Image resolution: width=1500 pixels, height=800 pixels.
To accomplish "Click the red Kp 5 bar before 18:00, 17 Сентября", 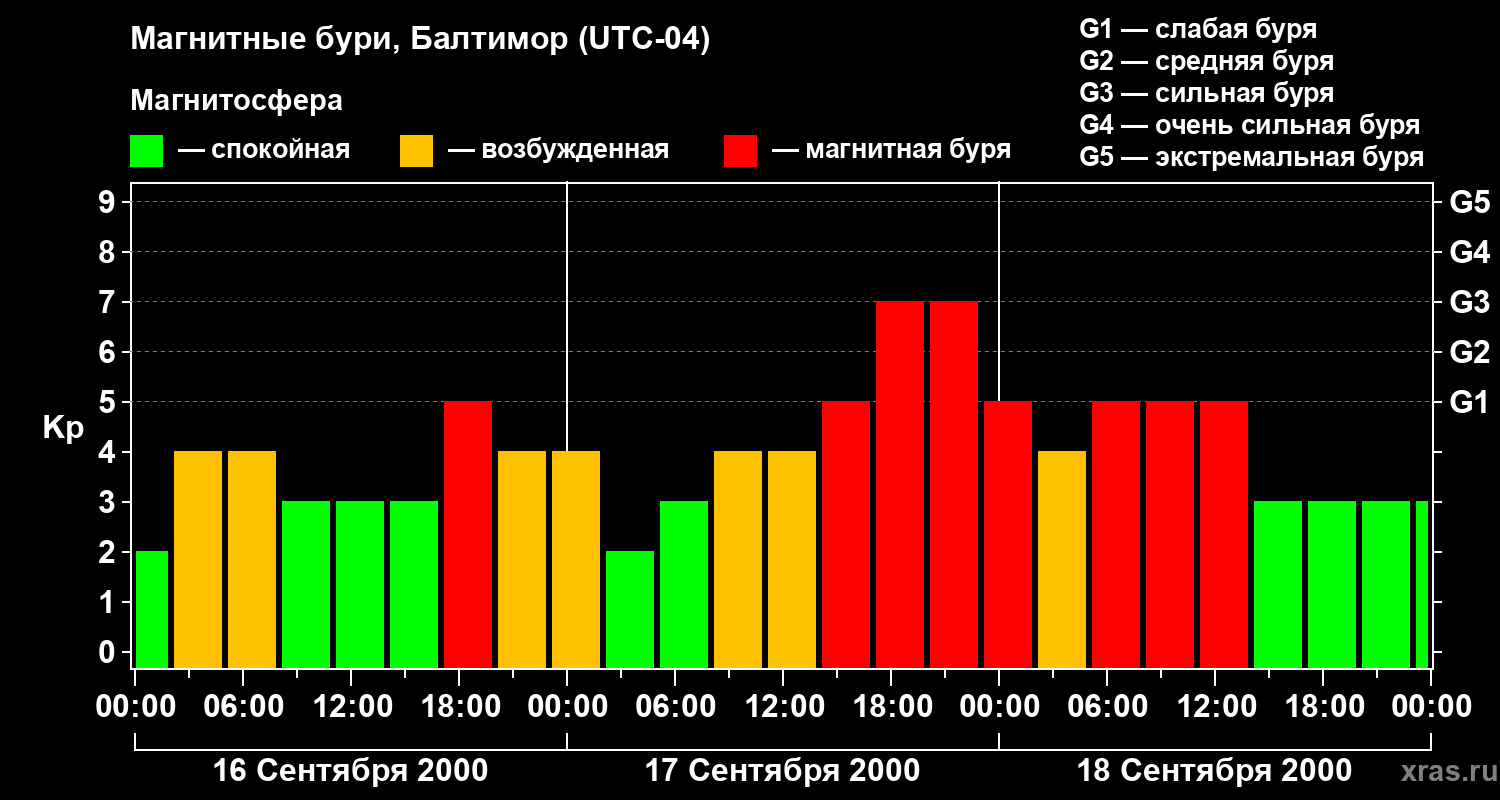I will click(846, 534).
